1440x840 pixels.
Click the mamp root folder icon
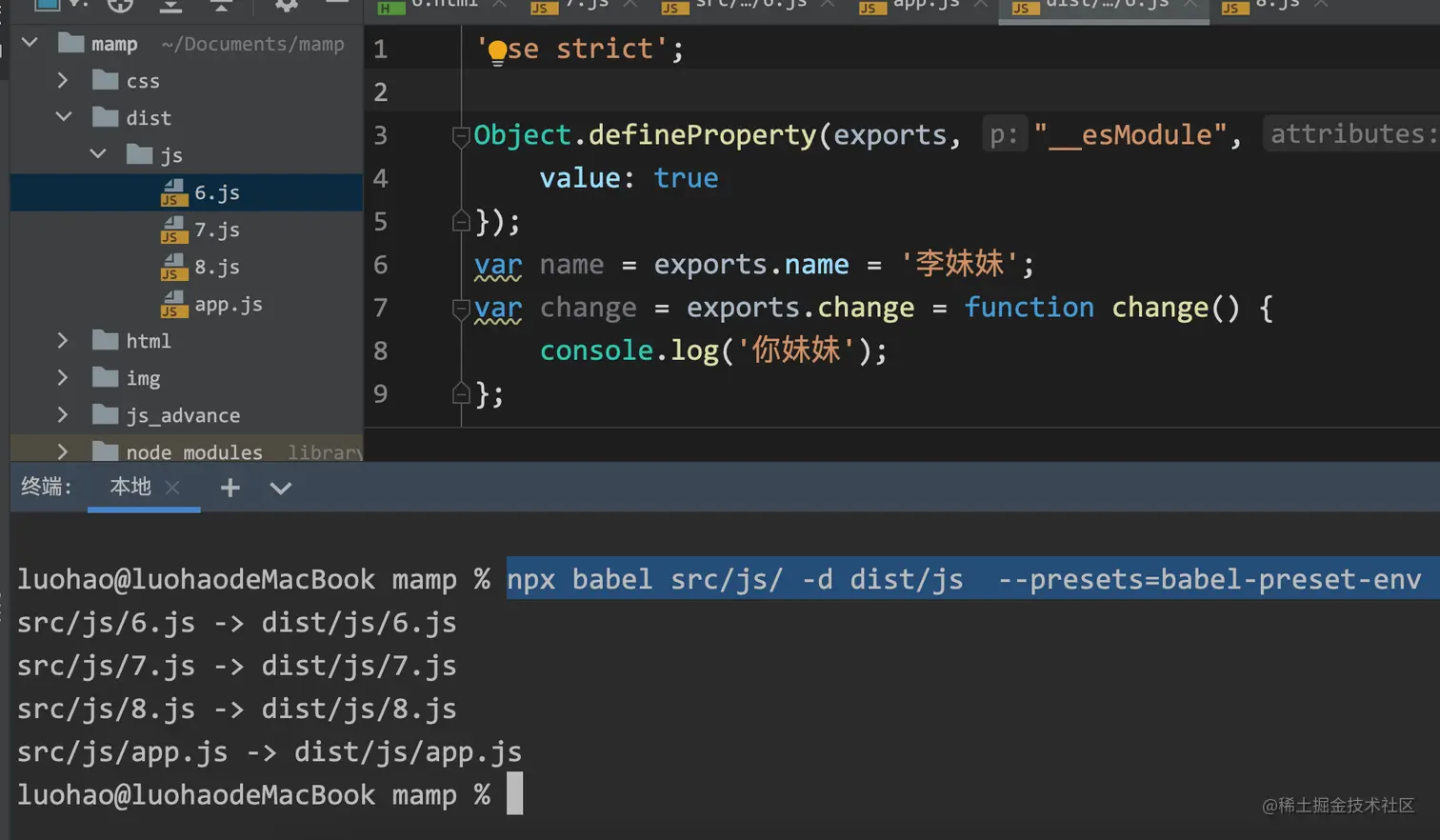coord(70,43)
